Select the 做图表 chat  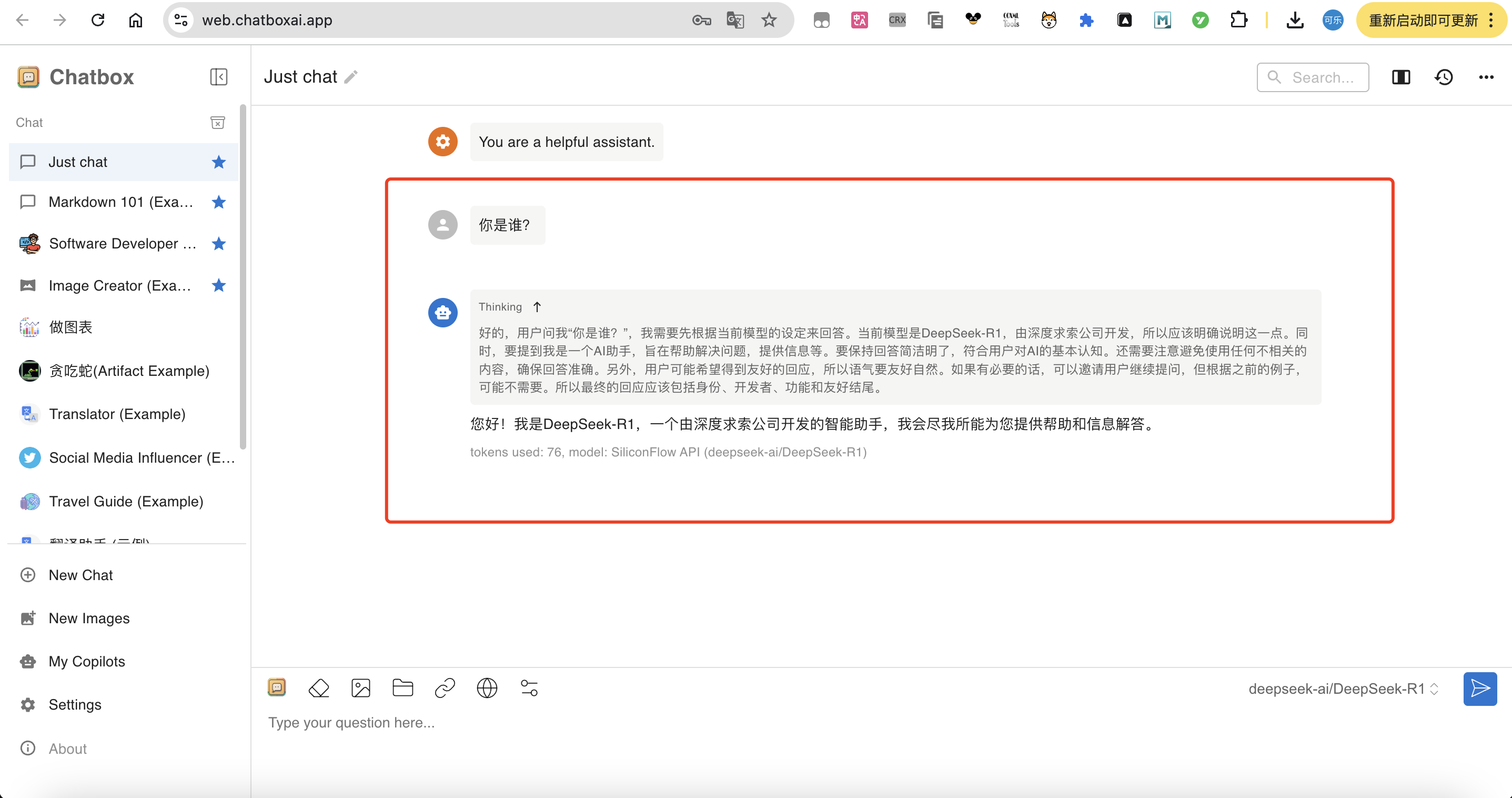[x=123, y=327]
